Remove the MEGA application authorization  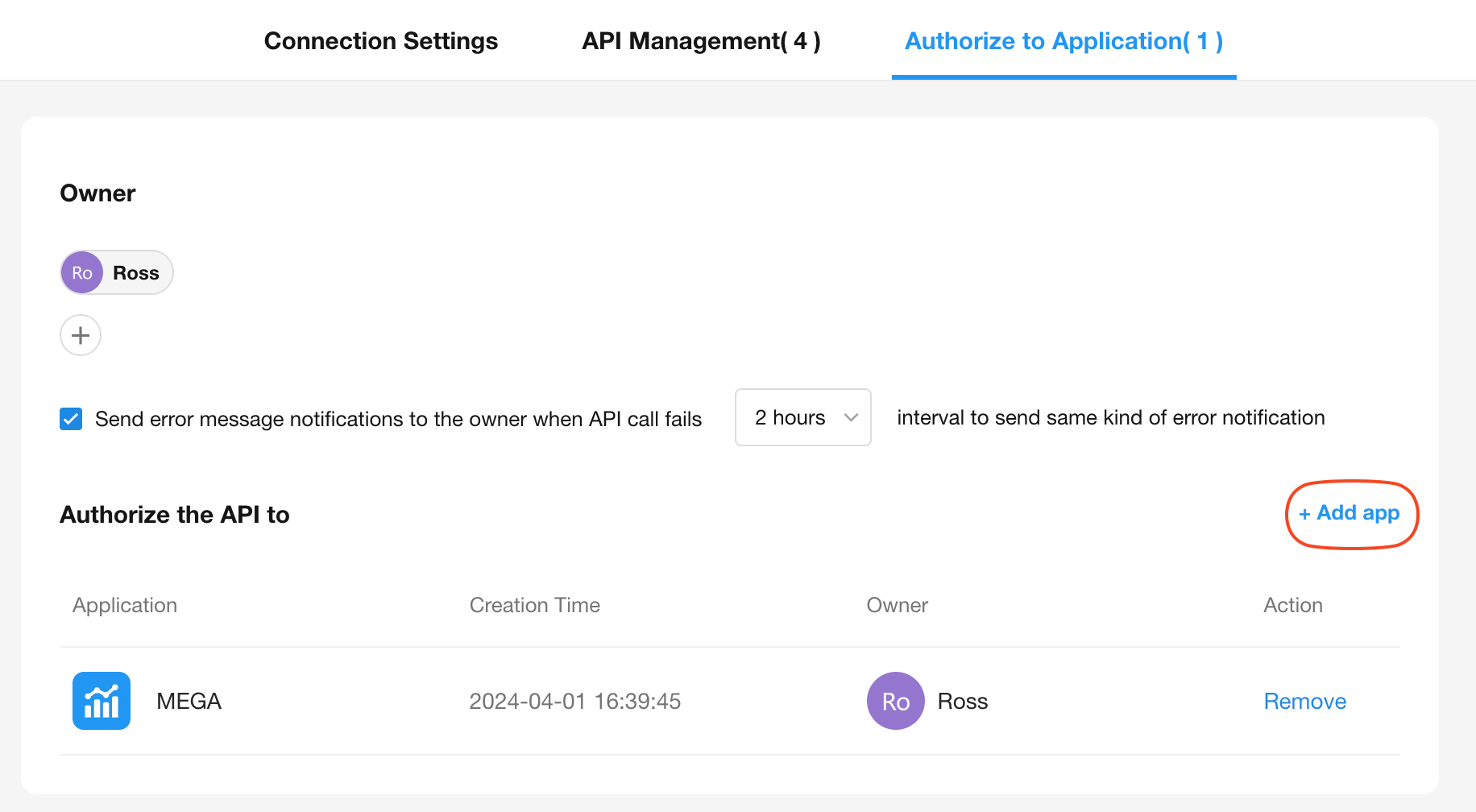point(1304,701)
